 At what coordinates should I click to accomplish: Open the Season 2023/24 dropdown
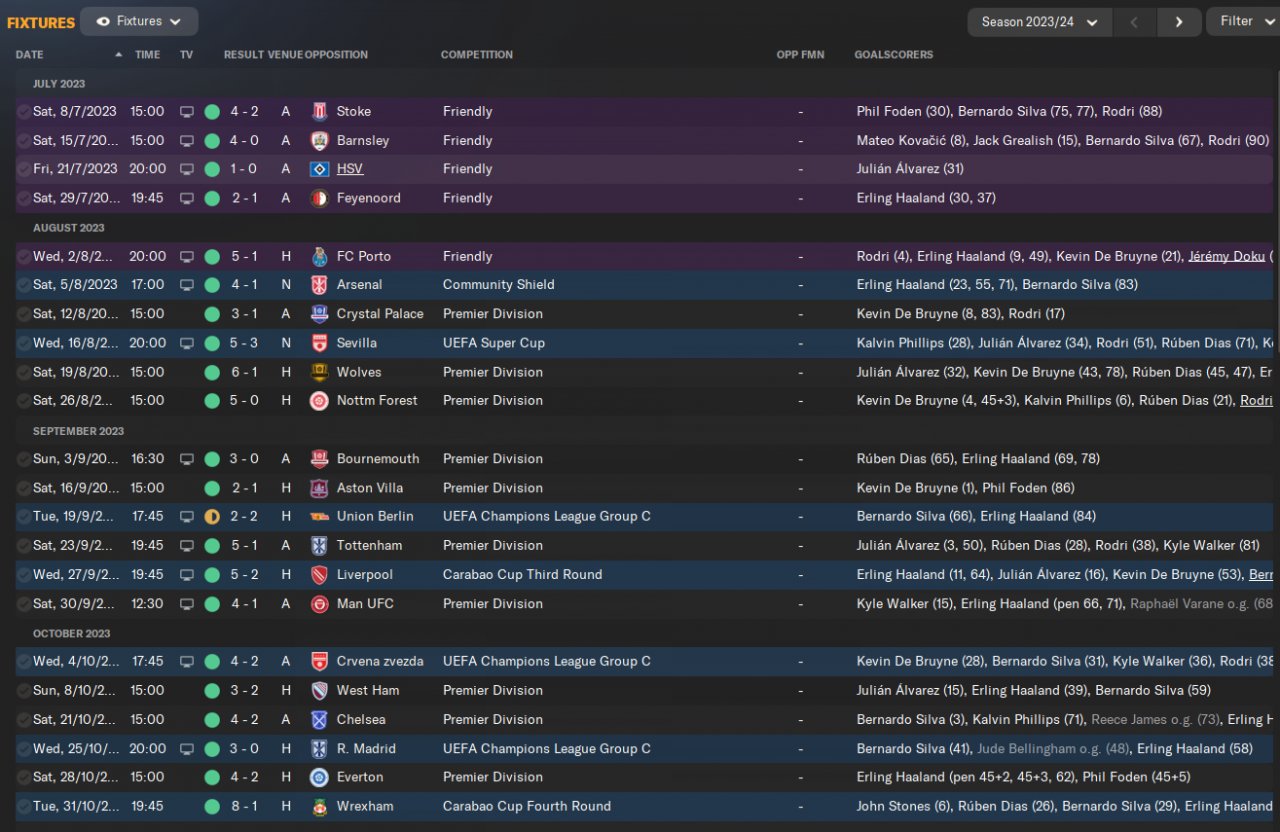pyautogui.click(x=1039, y=22)
